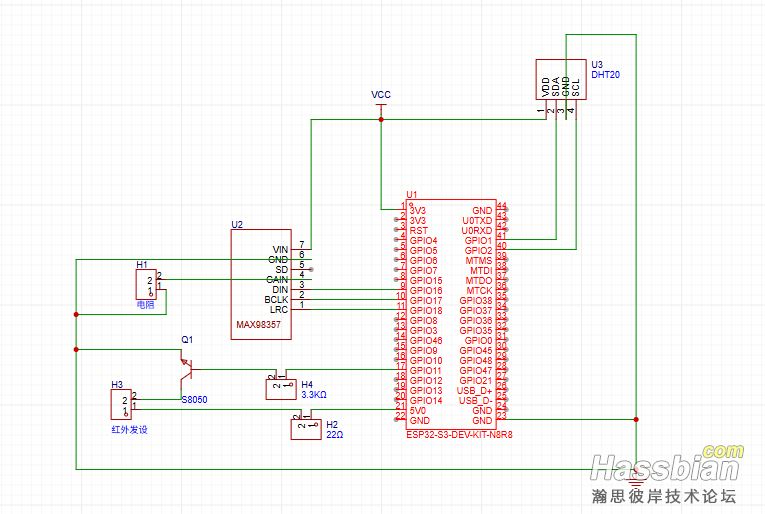Click the U0RXD pin label
Screen dimensions: 765x514
[x=477, y=231]
